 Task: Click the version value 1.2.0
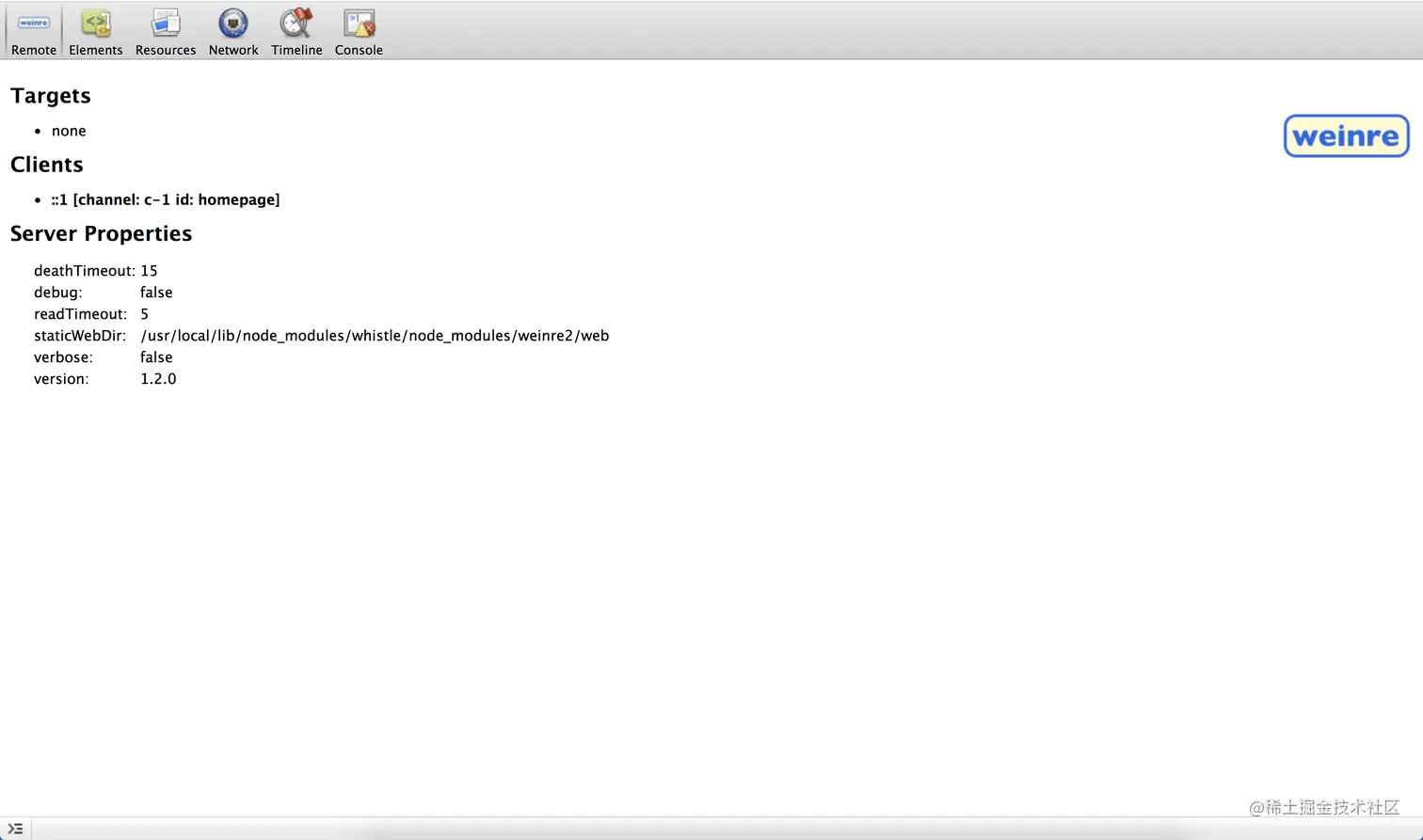pos(158,379)
